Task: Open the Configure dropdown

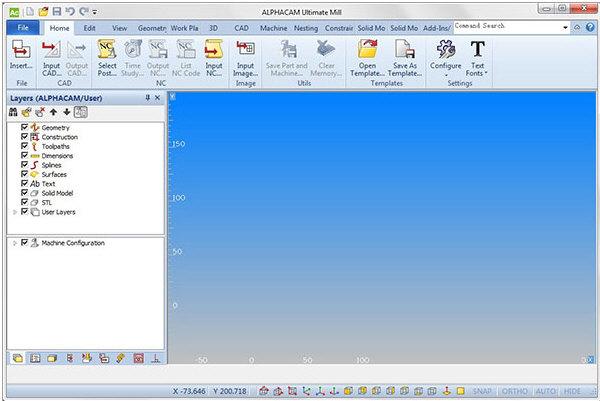Action: click(x=445, y=60)
